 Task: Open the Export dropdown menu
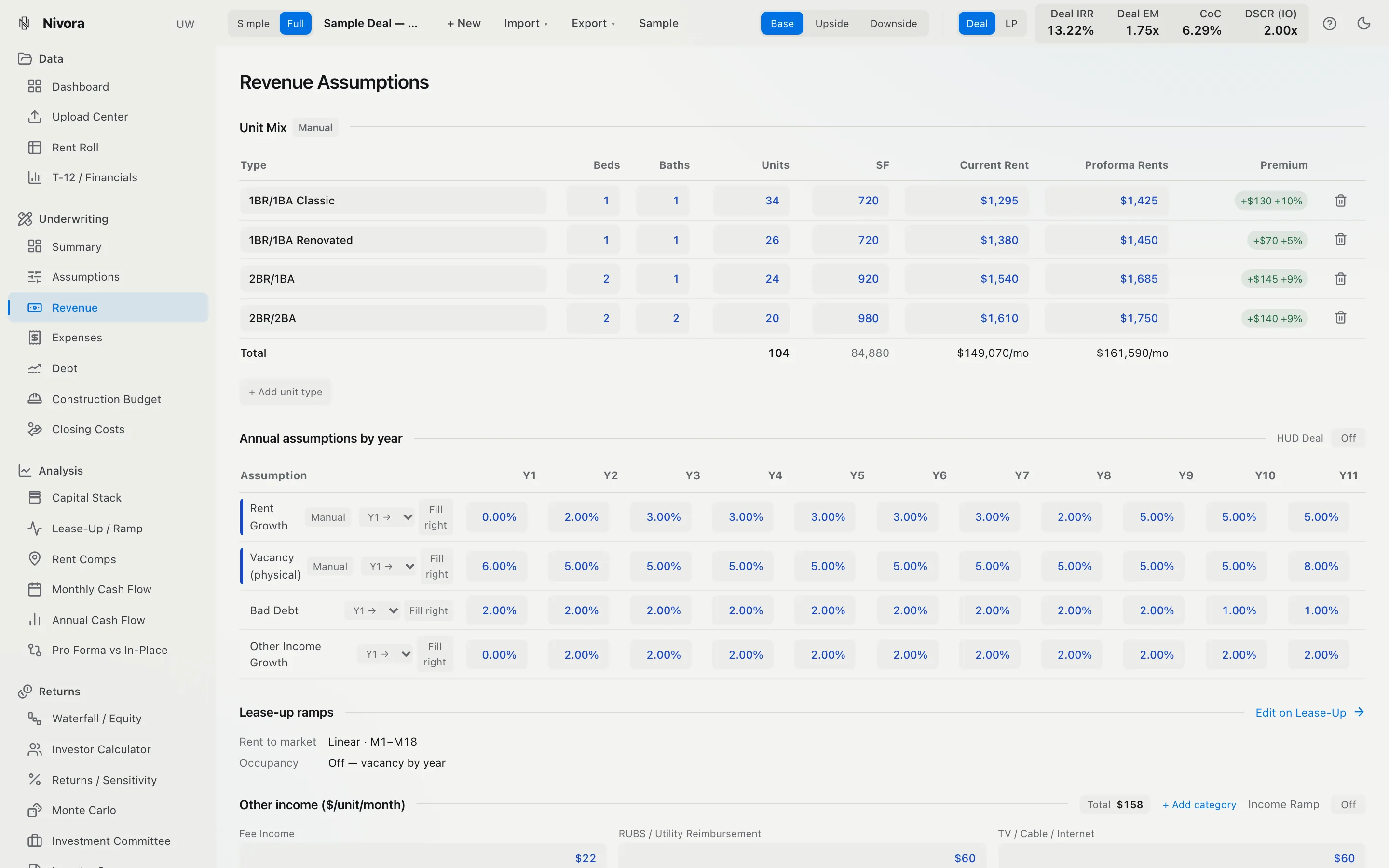[593, 24]
